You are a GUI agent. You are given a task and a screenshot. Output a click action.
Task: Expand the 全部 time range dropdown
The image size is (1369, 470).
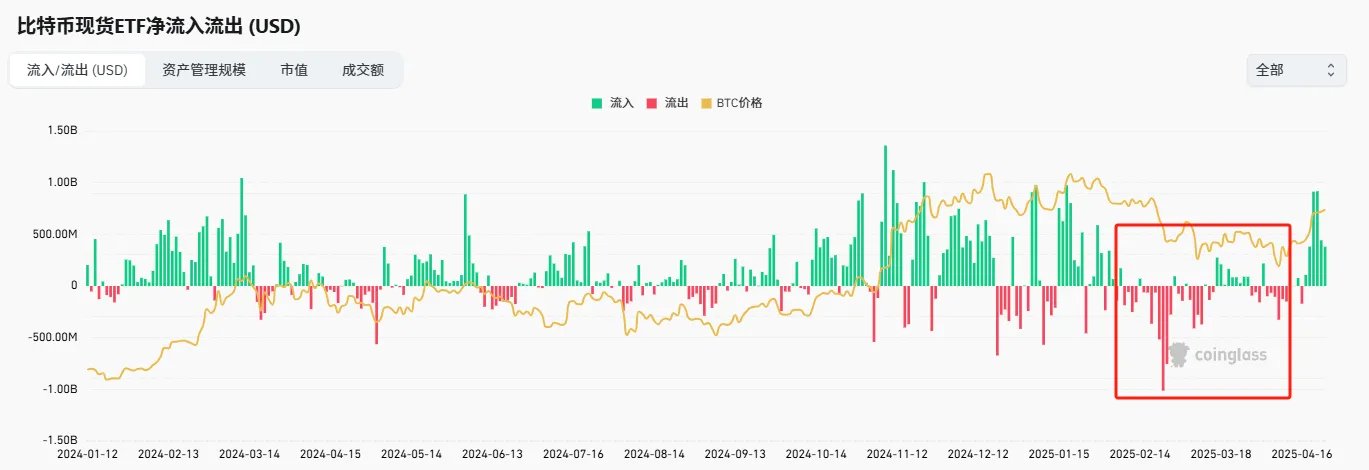coord(1296,70)
